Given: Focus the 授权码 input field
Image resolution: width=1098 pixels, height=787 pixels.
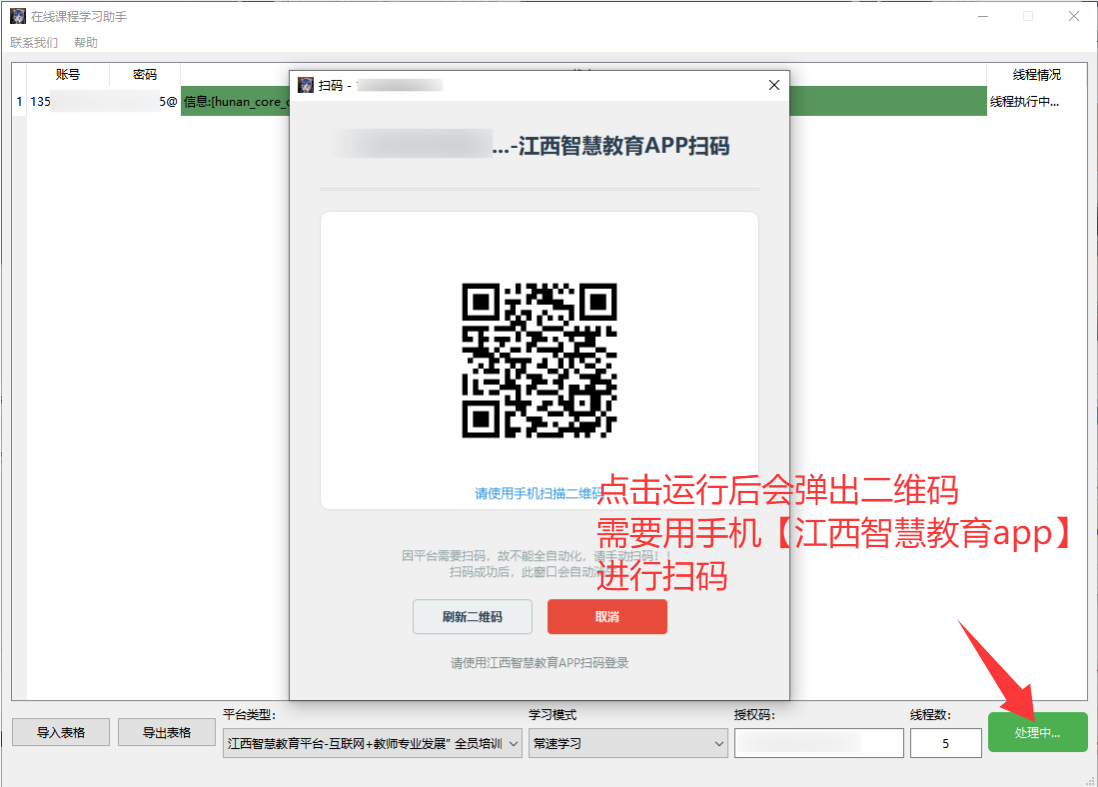Looking at the screenshot, I should pyautogui.click(x=818, y=743).
